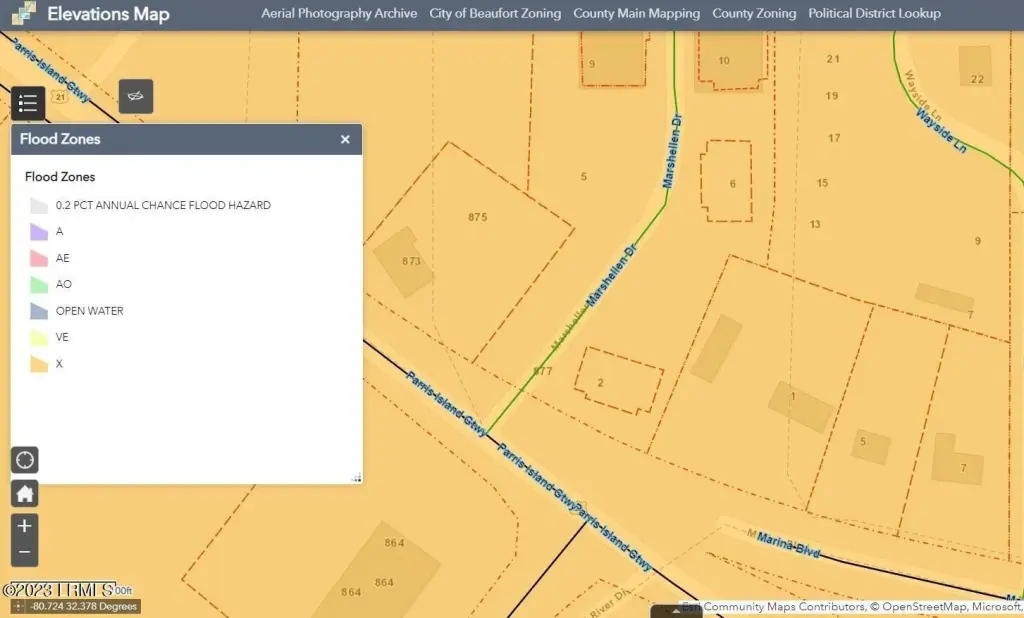
Task: Zoom in on the map
Action: click(25, 527)
